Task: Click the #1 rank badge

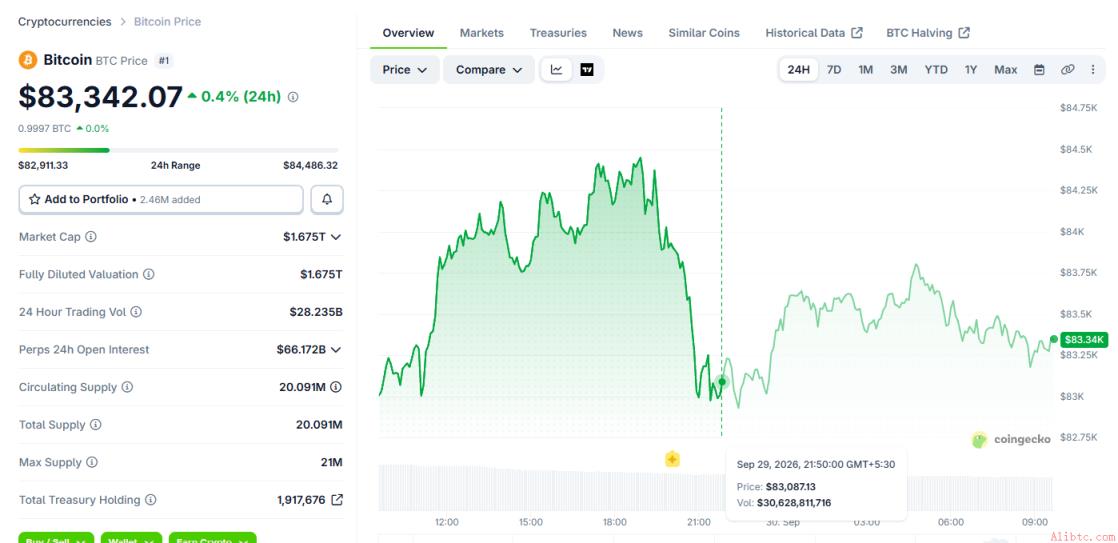Action: [x=163, y=61]
